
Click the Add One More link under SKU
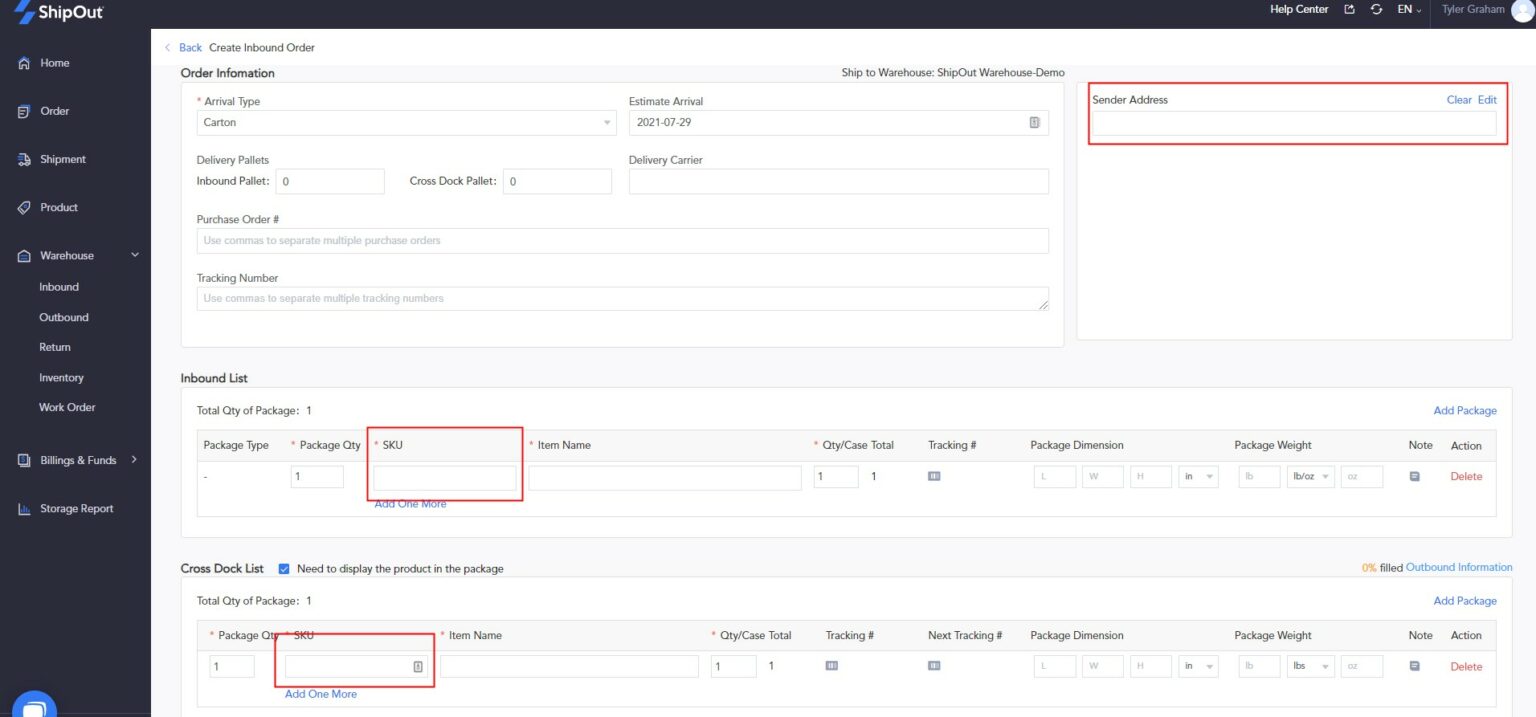pyautogui.click(x=409, y=503)
